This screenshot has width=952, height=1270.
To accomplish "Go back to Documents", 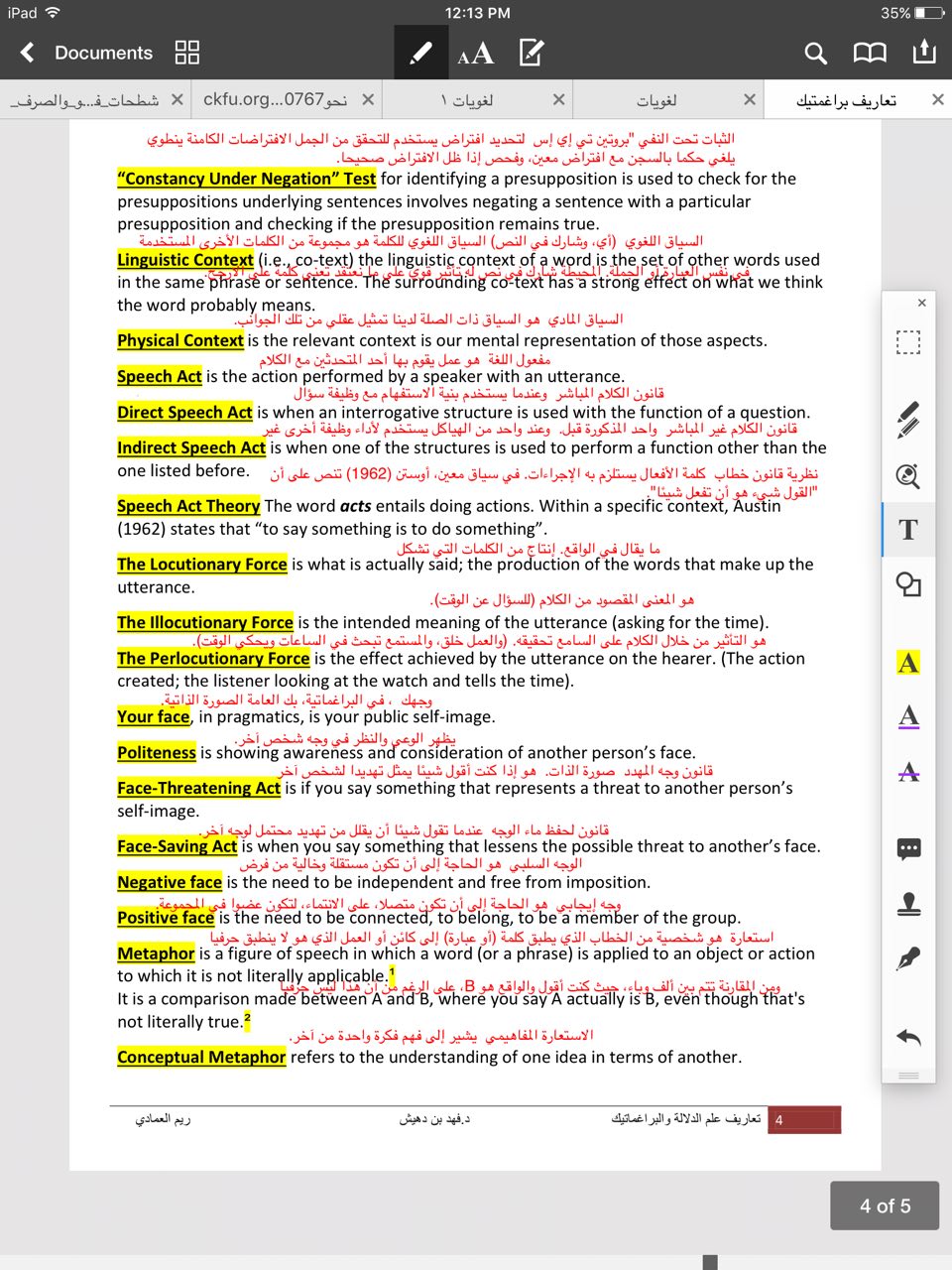I will [86, 53].
